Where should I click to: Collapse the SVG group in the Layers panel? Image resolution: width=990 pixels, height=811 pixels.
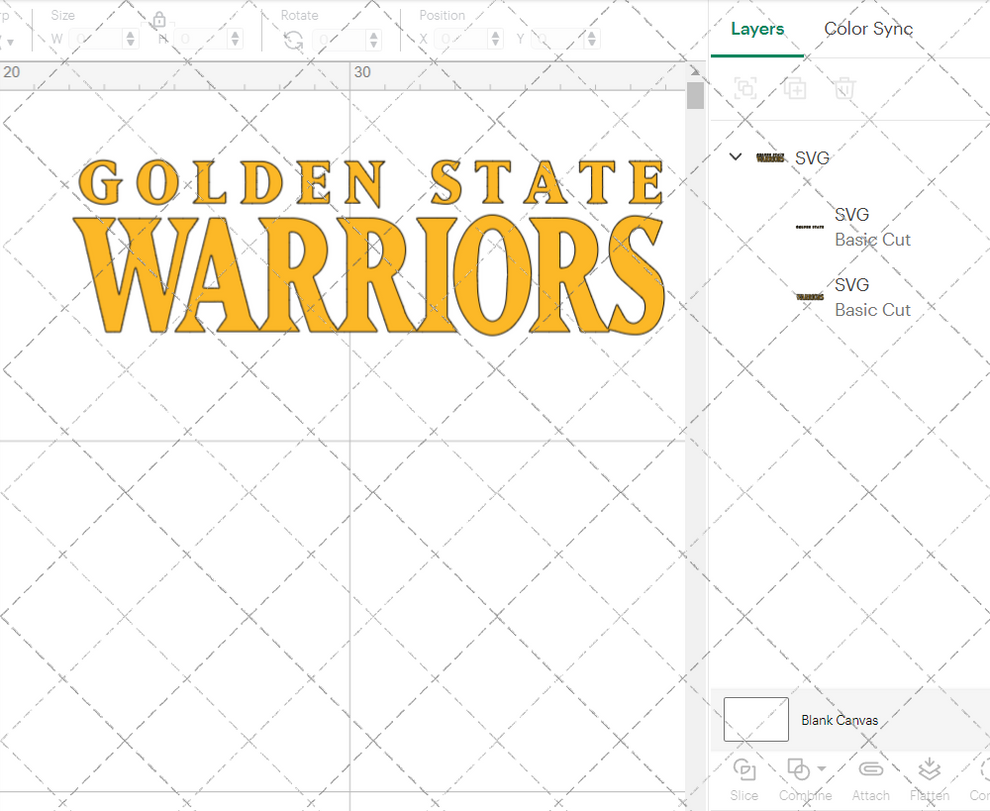pyautogui.click(x=735, y=157)
